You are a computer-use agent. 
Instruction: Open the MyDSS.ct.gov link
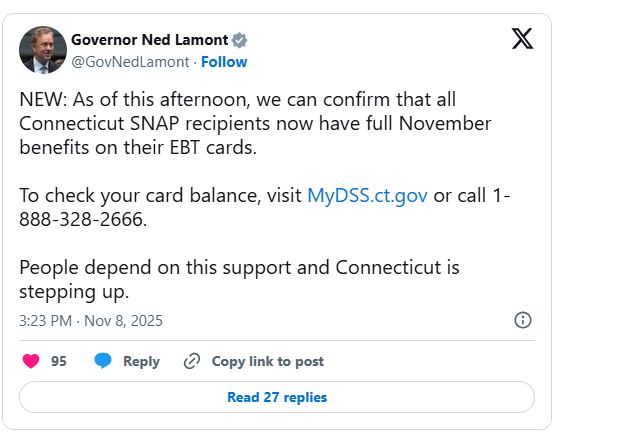click(367, 195)
